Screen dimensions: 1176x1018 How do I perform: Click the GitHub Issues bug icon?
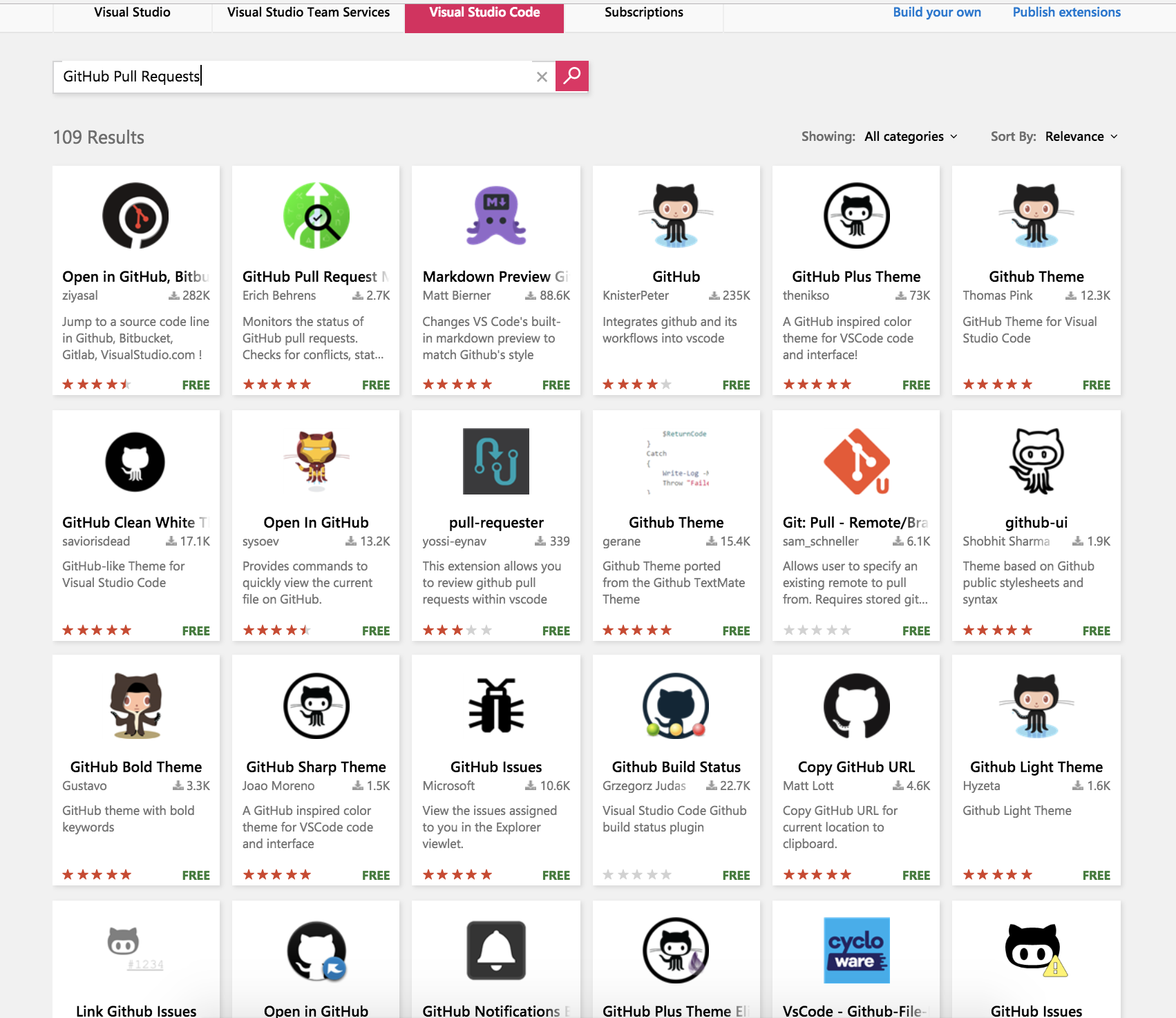495,706
